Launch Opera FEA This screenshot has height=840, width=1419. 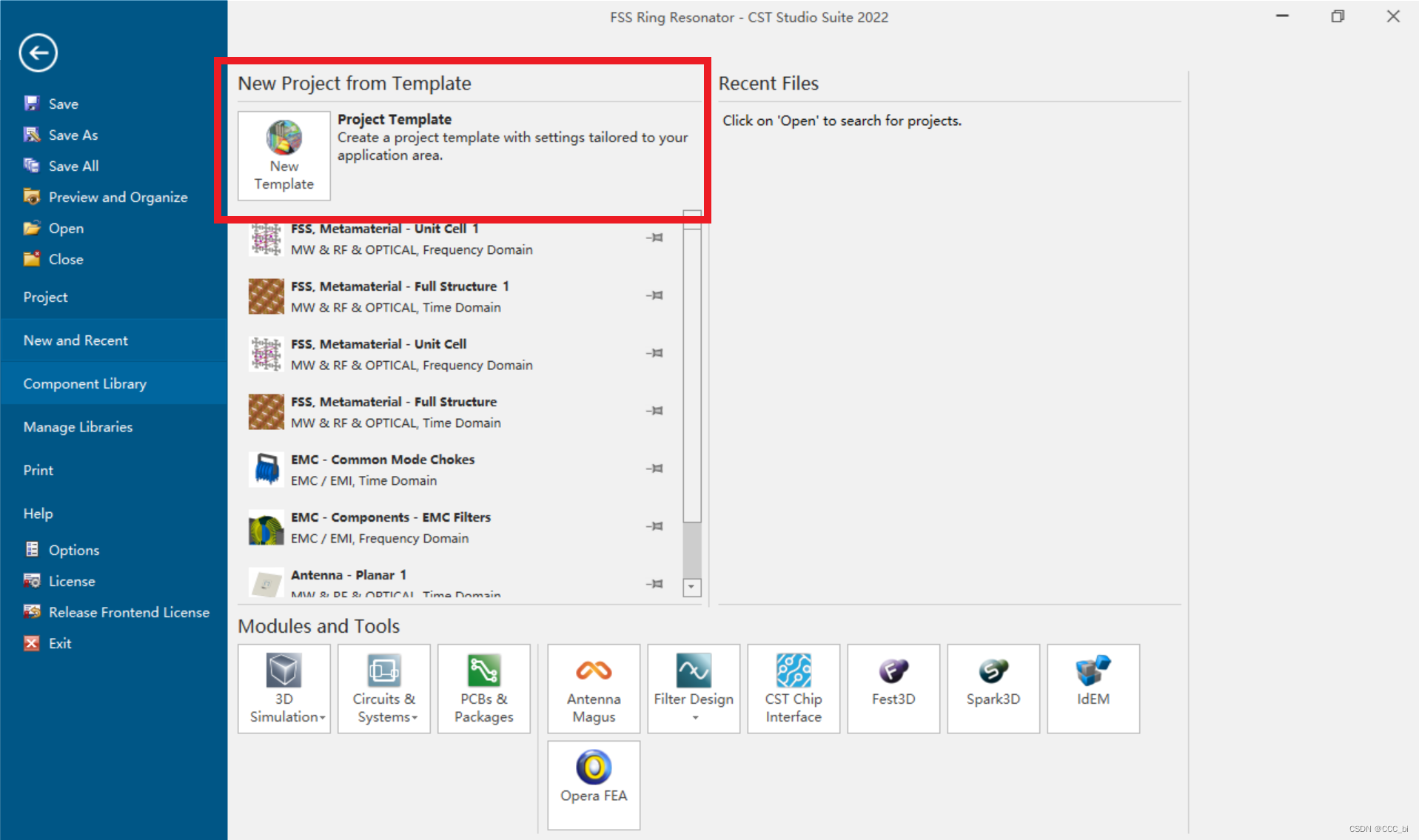594,785
